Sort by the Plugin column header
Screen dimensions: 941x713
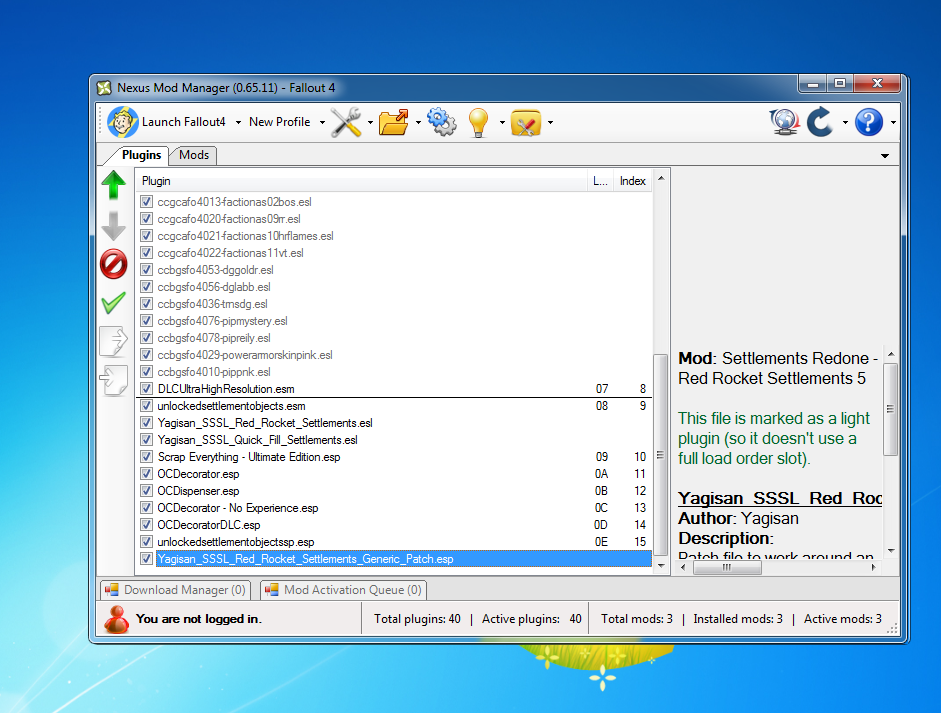[x=361, y=181]
